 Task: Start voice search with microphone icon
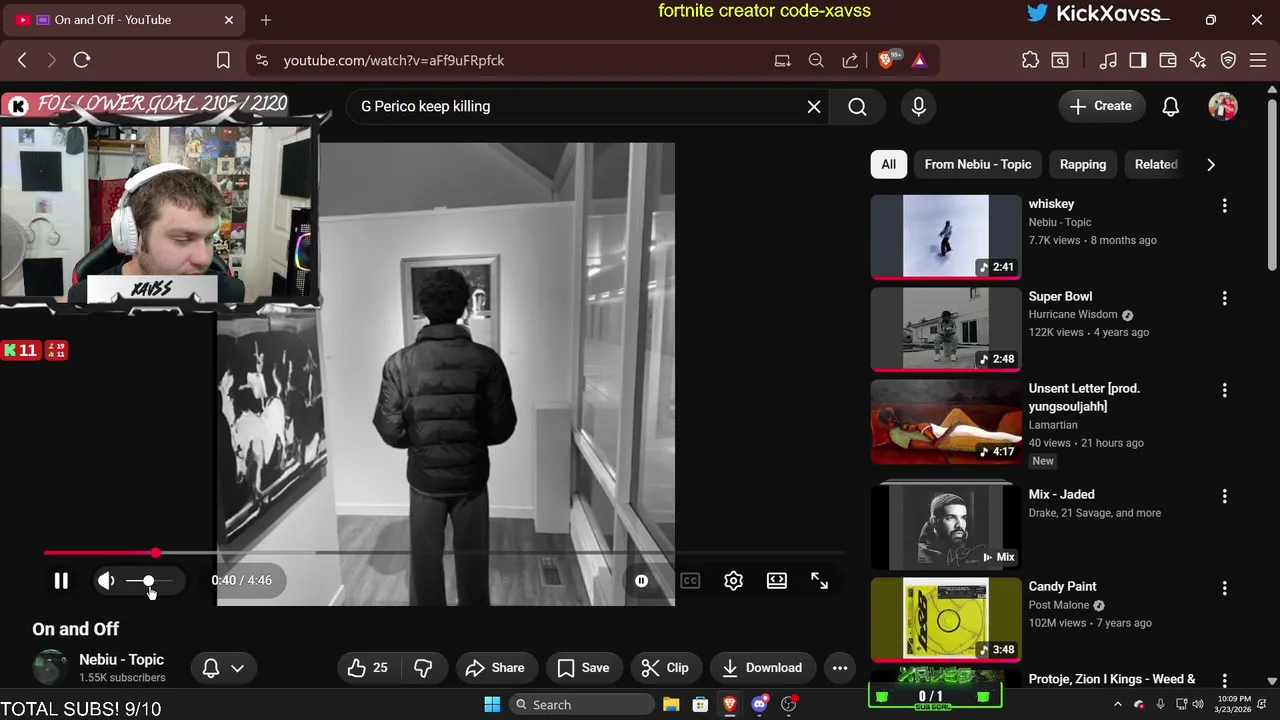click(919, 106)
